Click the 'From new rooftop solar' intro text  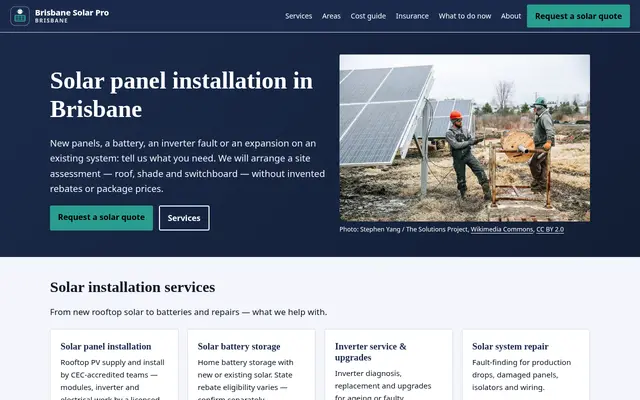(188, 312)
